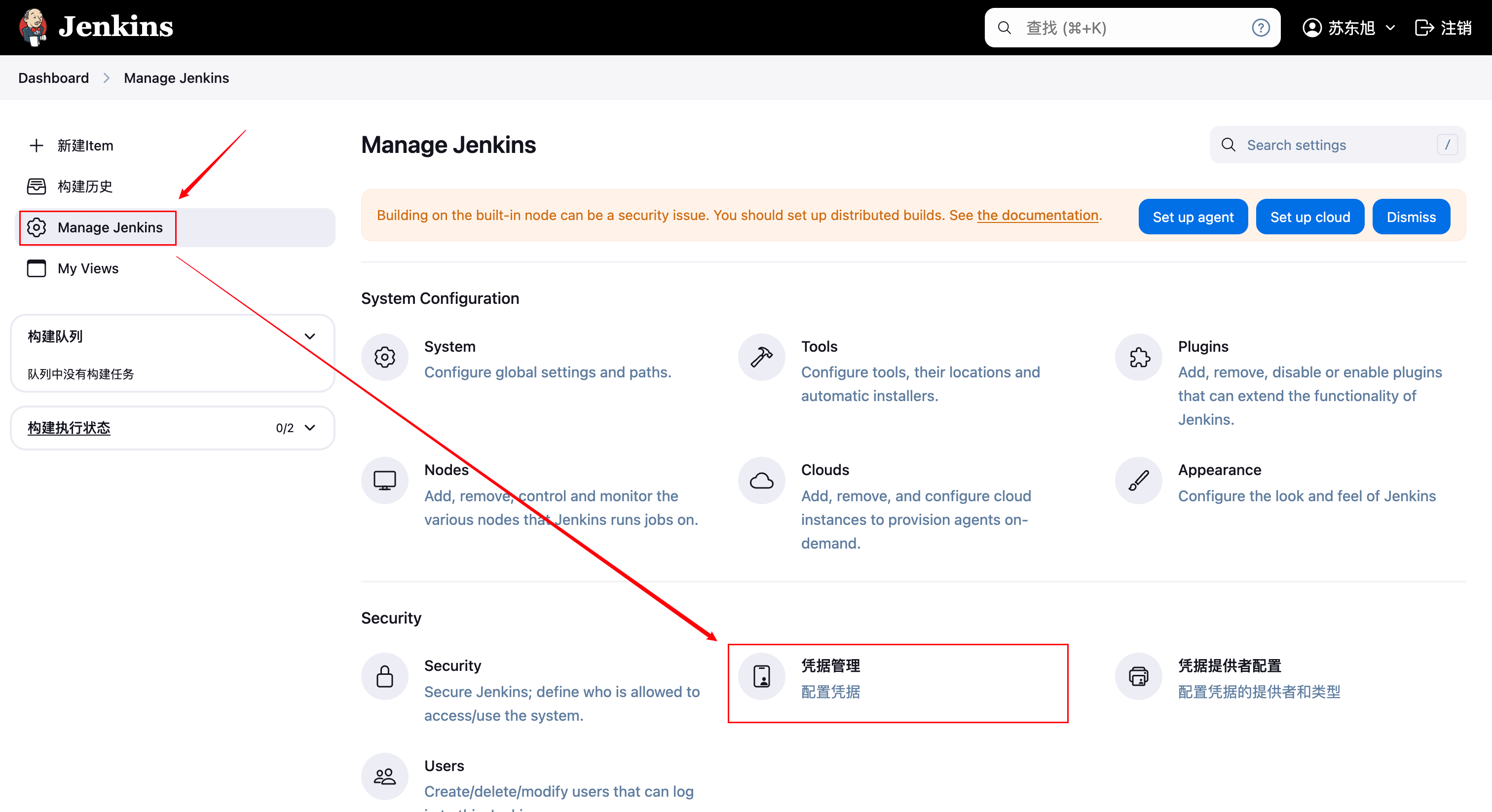Click the 构建队列 panel heading
1492x812 pixels.
coord(55,336)
